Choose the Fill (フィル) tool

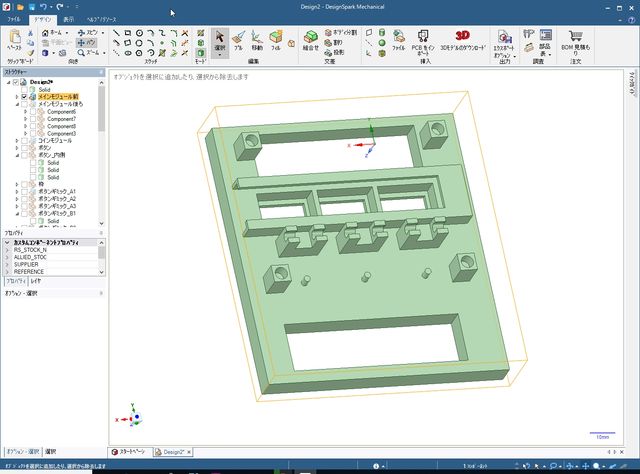click(276, 41)
